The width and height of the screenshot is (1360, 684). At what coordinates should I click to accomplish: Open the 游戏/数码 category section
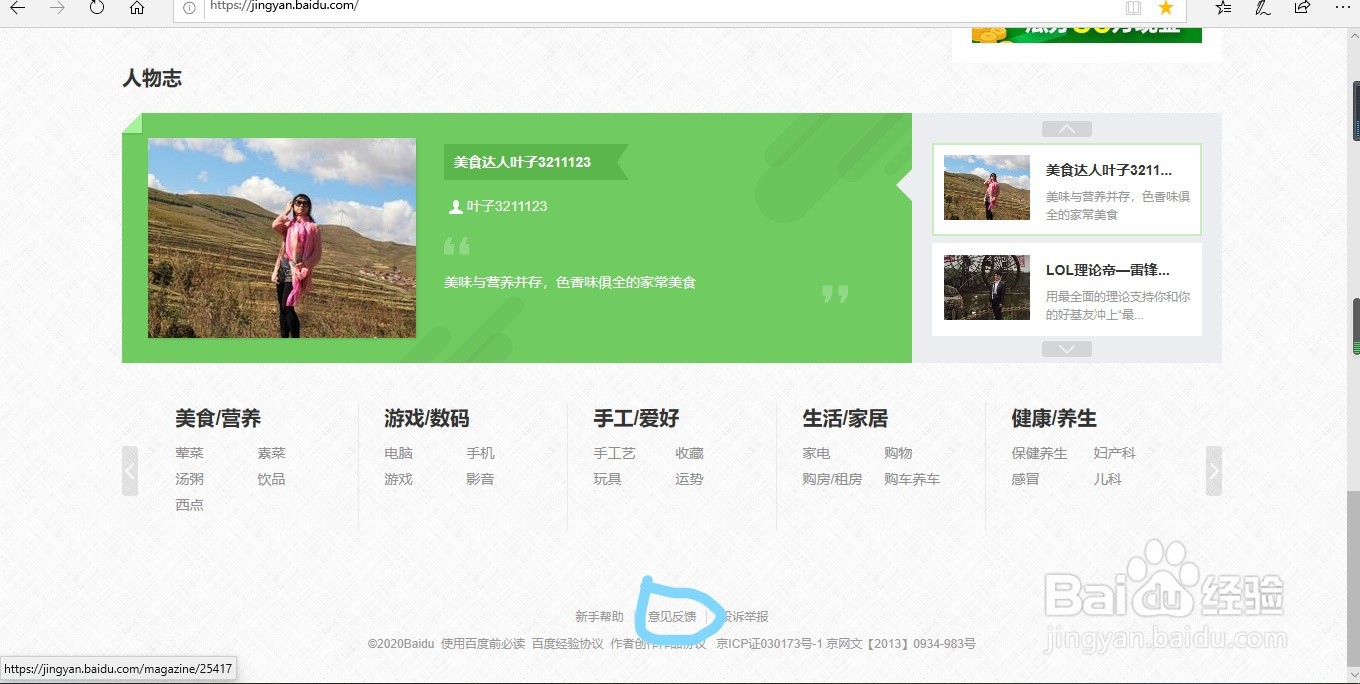click(426, 418)
